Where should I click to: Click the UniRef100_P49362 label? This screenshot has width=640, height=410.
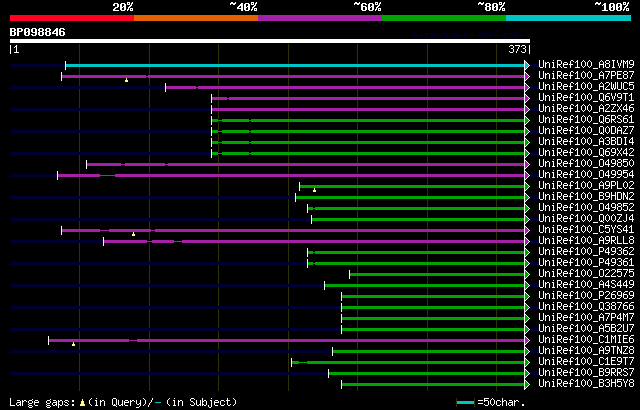(x=586, y=252)
